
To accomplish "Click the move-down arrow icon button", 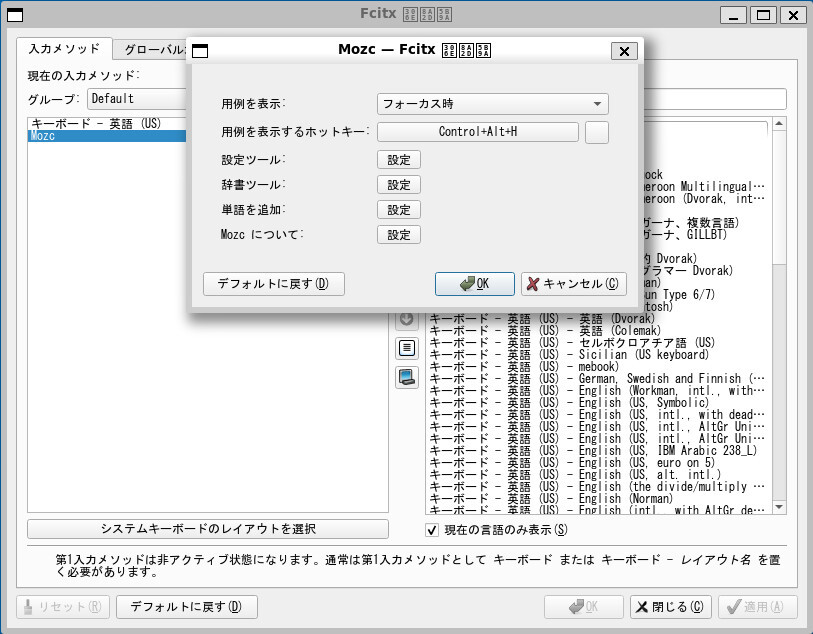I will pyautogui.click(x=406, y=319).
